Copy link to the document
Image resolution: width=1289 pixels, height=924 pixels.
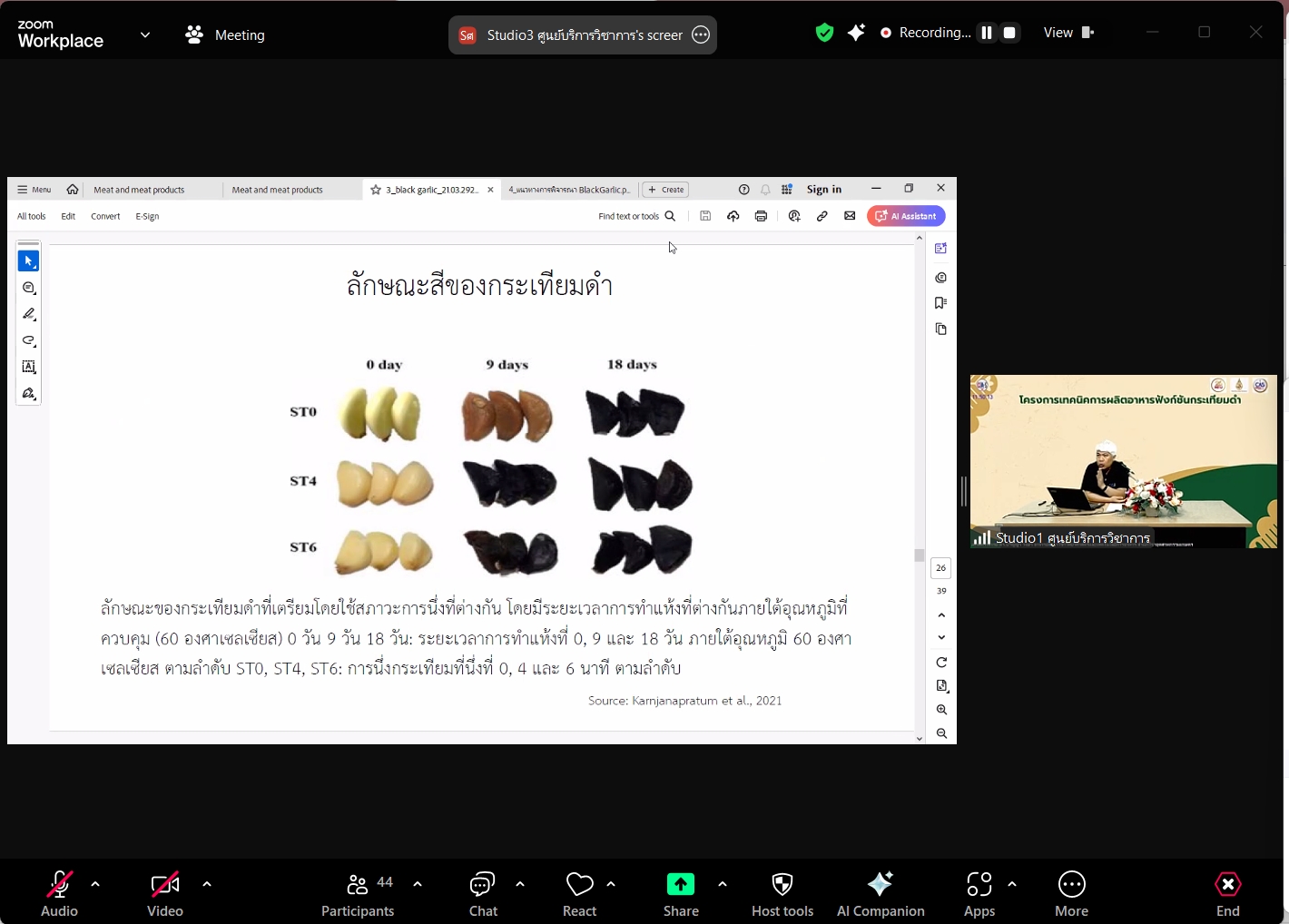click(x=822, y=216)
